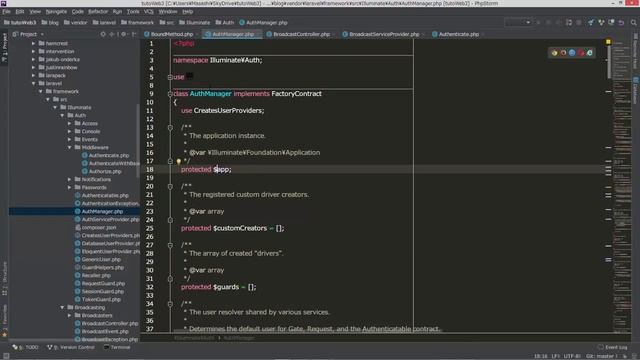Click the collapse all icon in Project panel
The image size is (640, 360).
(112, 34)
